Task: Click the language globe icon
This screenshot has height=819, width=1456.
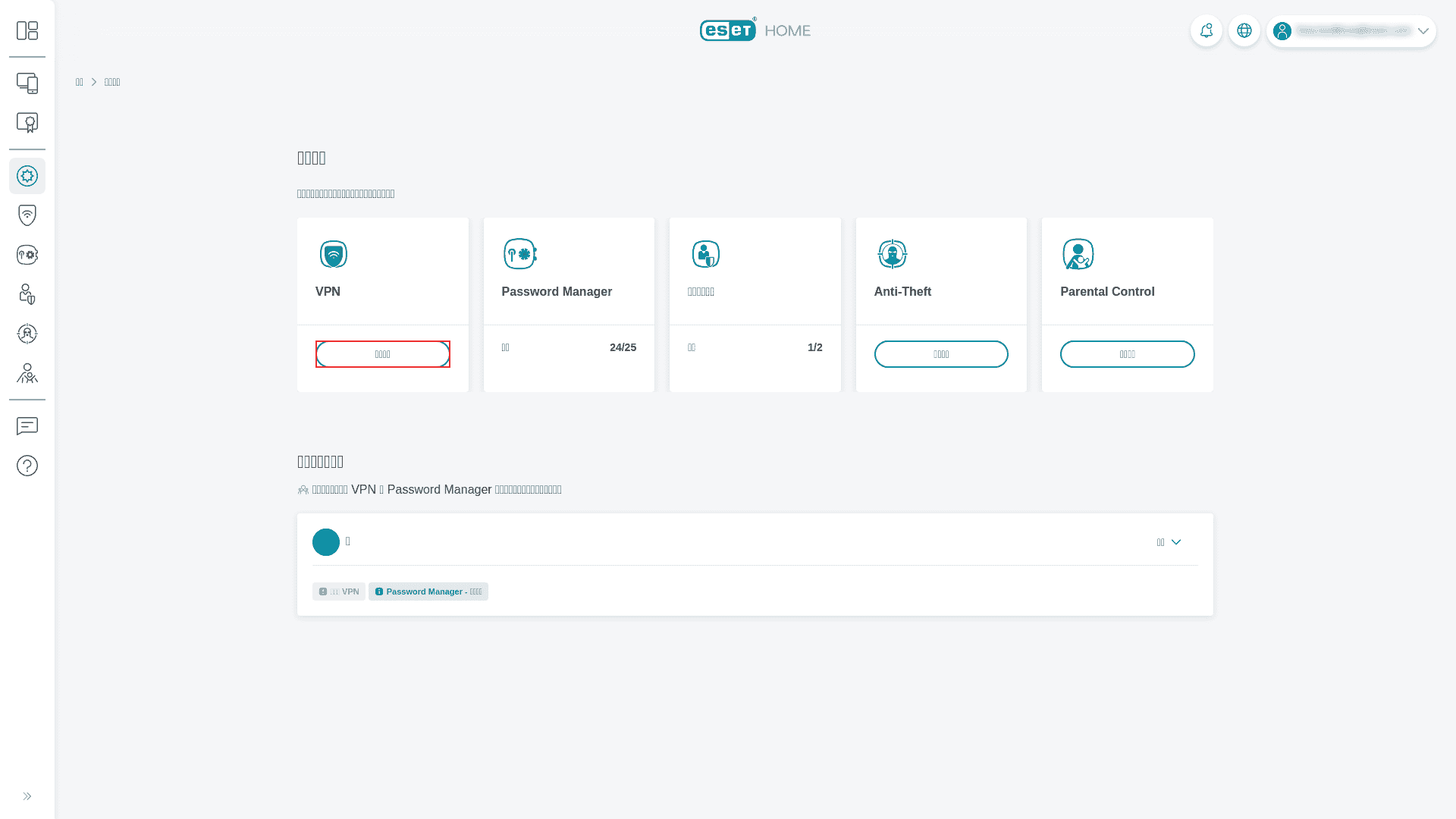Action: (1244, 30)
